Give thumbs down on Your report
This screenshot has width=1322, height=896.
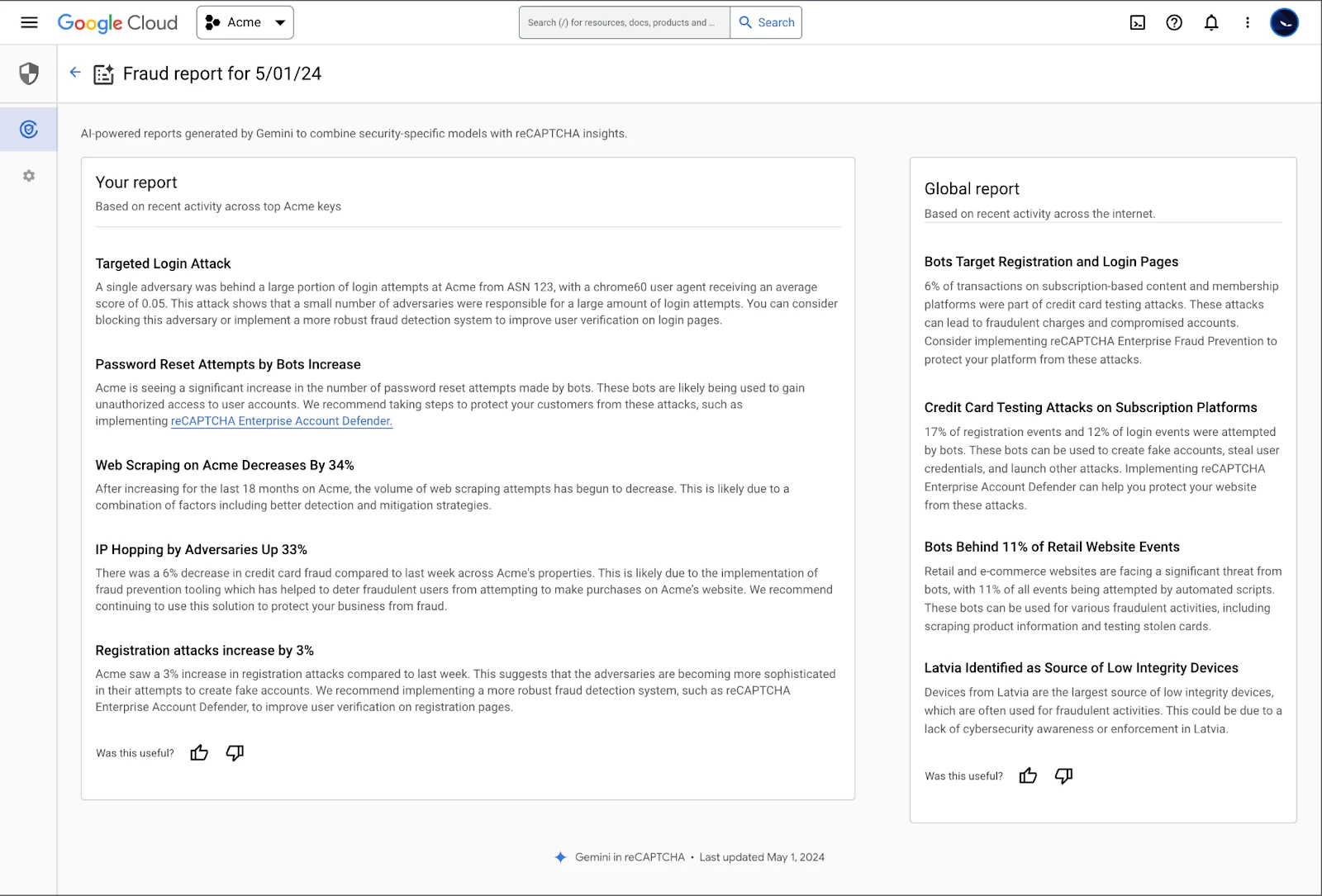point(235,753)
